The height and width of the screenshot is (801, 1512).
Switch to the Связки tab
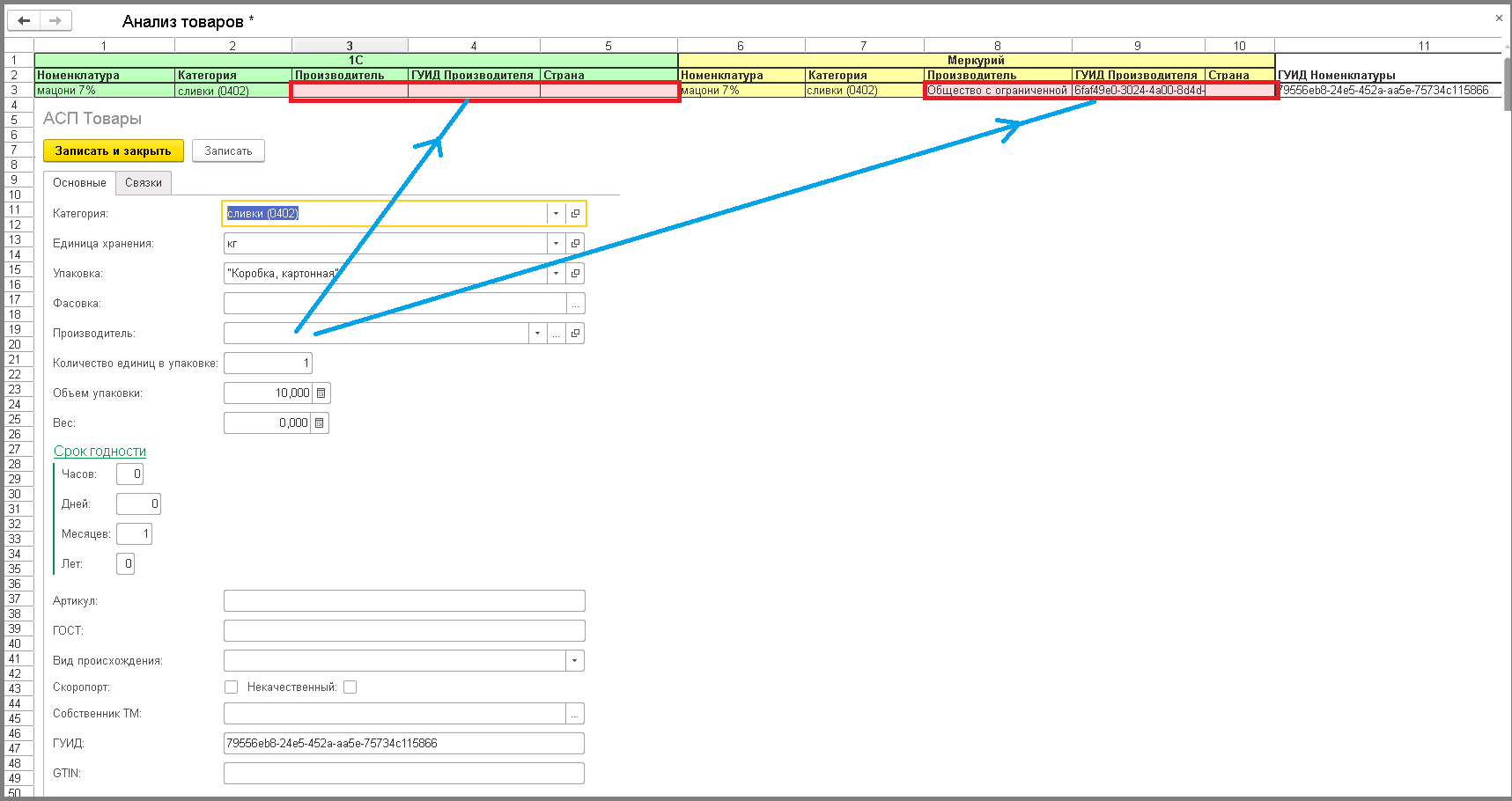pyautogui.click(x=144, y=182)
